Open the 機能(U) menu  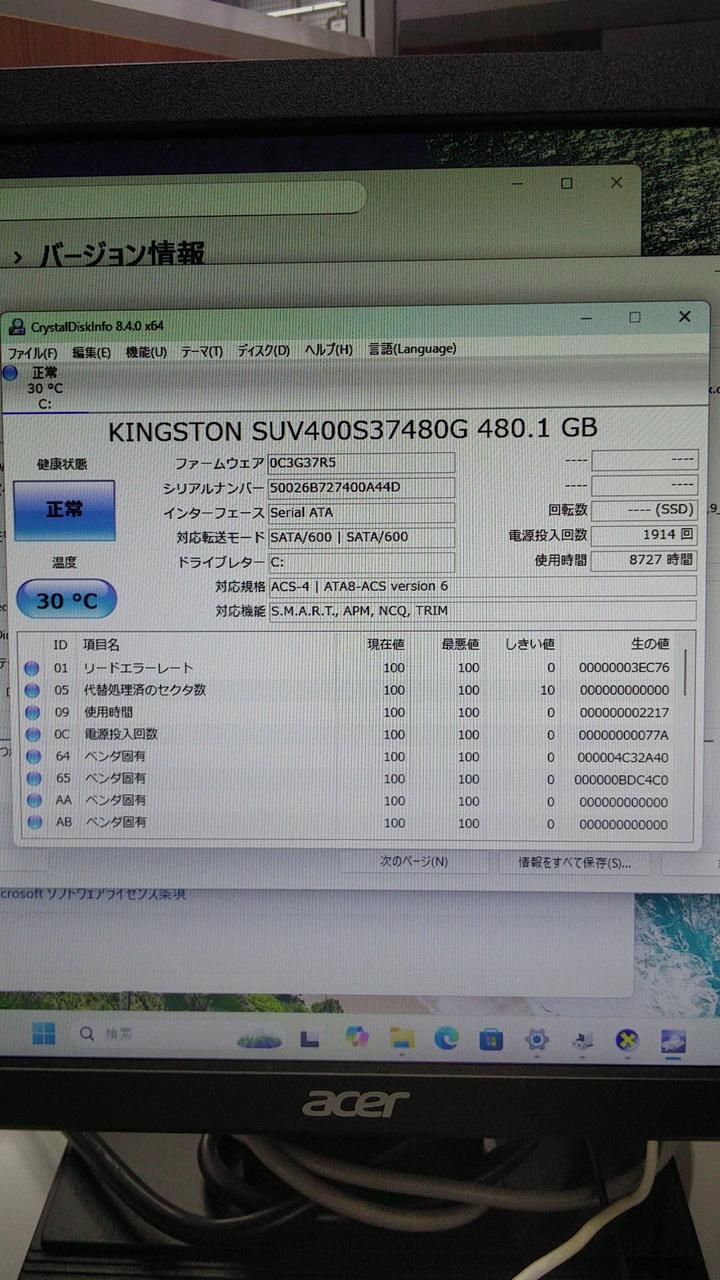[146, 352]
